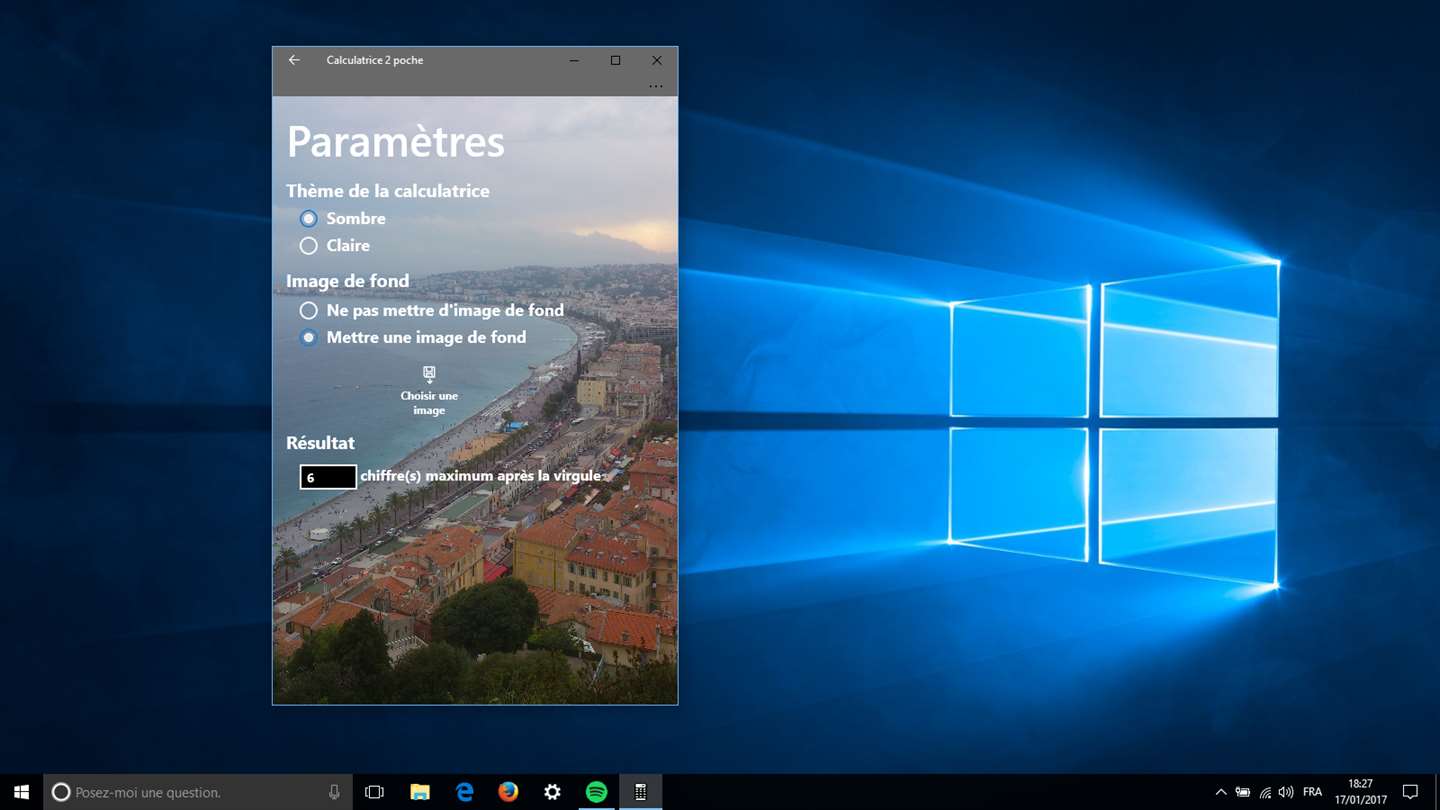Open the three-dot more options menu
This screenshot has width=1440, height=810.
pos(656,86)
